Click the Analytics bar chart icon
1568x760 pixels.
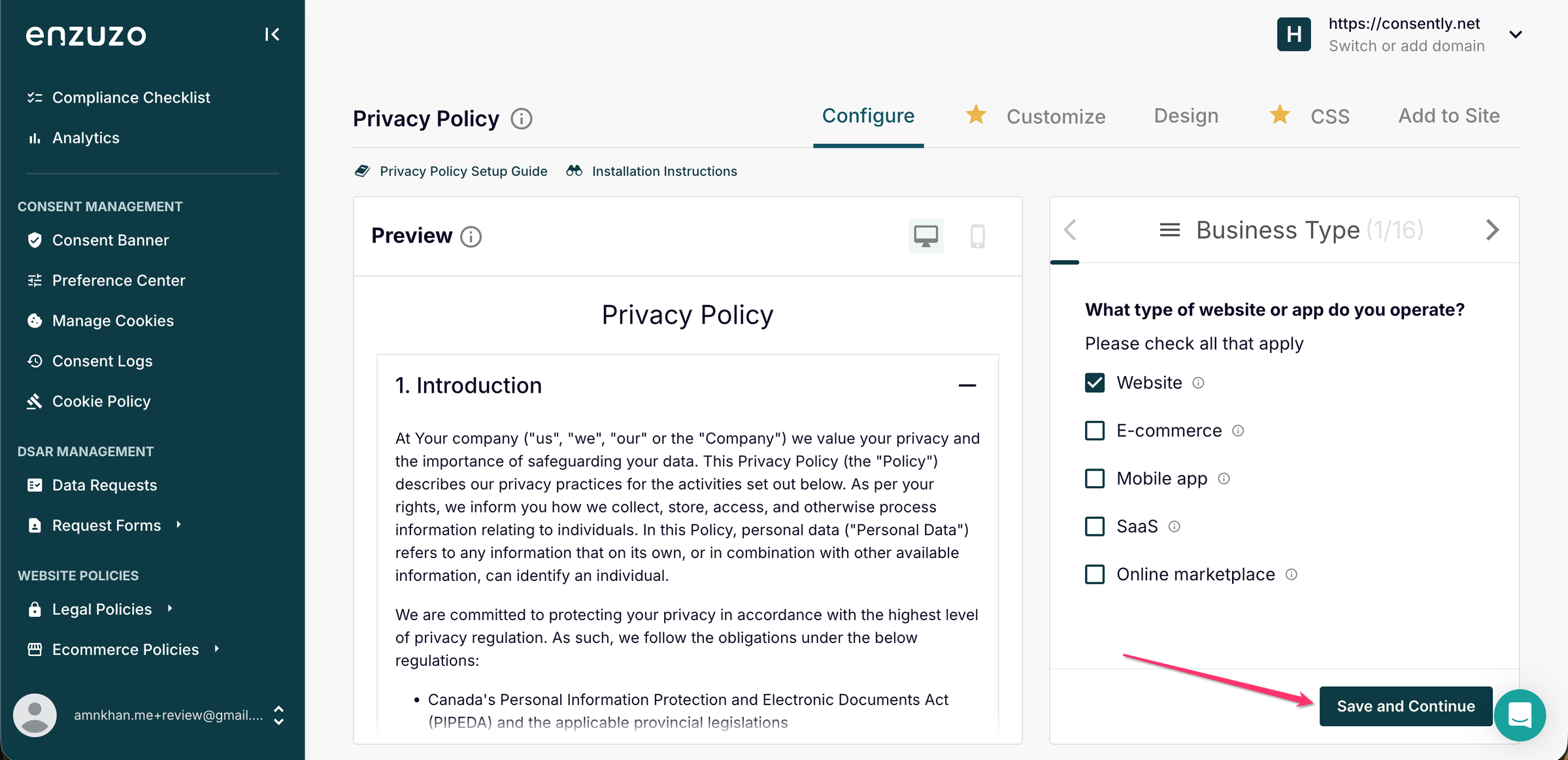click(35, 138)
